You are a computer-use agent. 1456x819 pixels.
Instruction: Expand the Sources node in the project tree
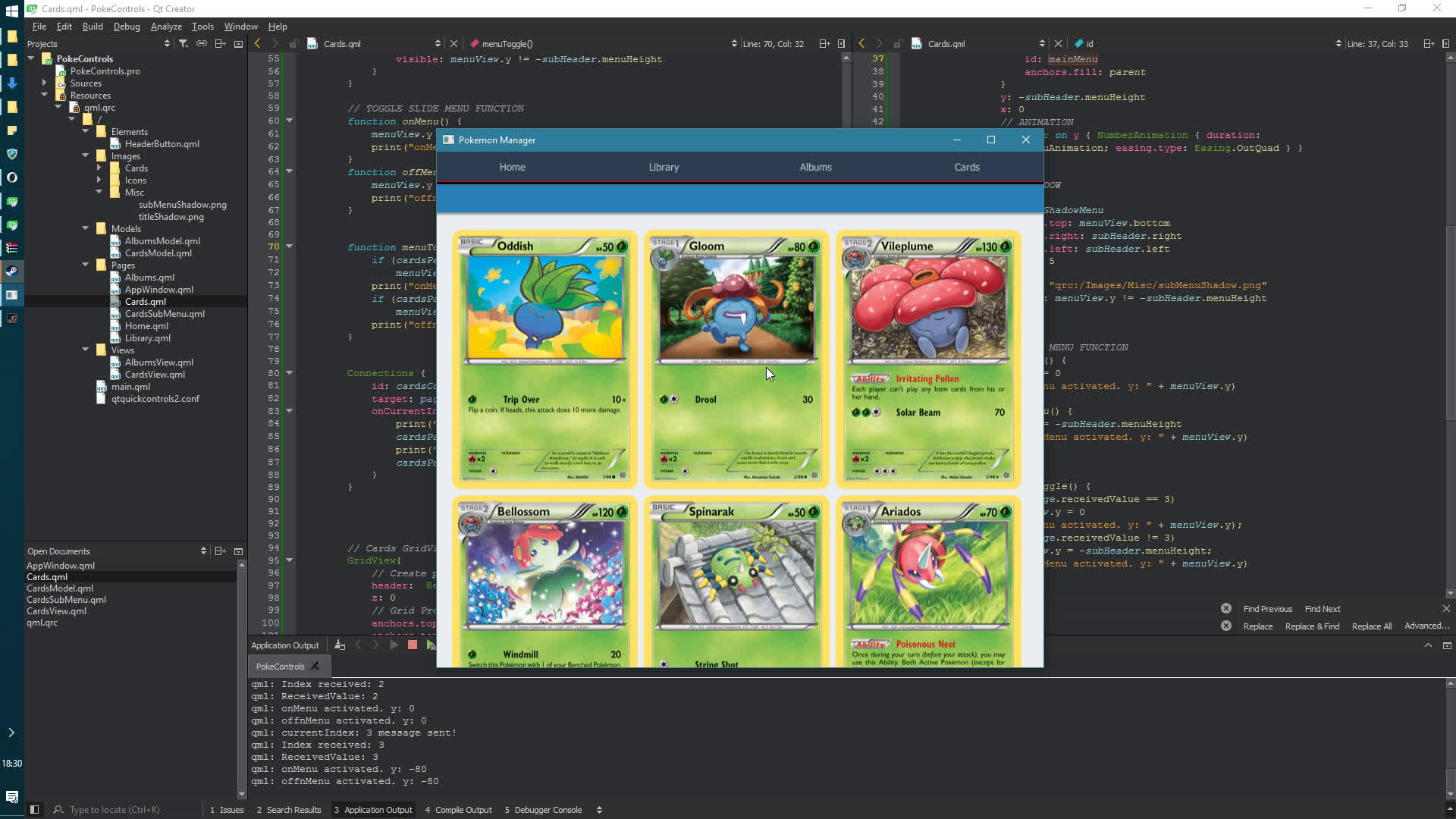click(44, 83)
